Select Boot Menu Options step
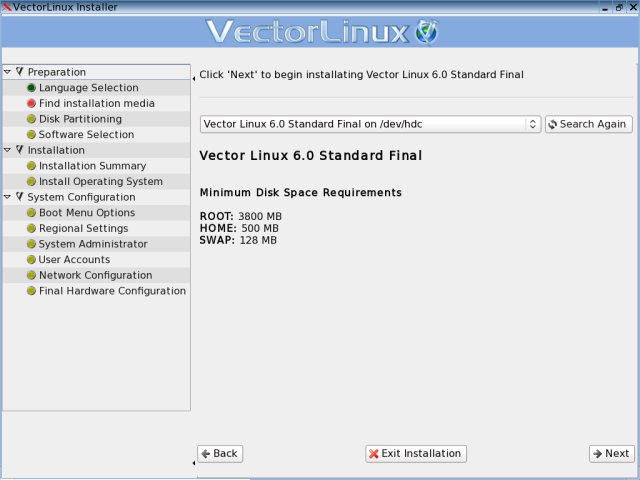Screen dimensions: 640x480 click(x=87, y=213)
